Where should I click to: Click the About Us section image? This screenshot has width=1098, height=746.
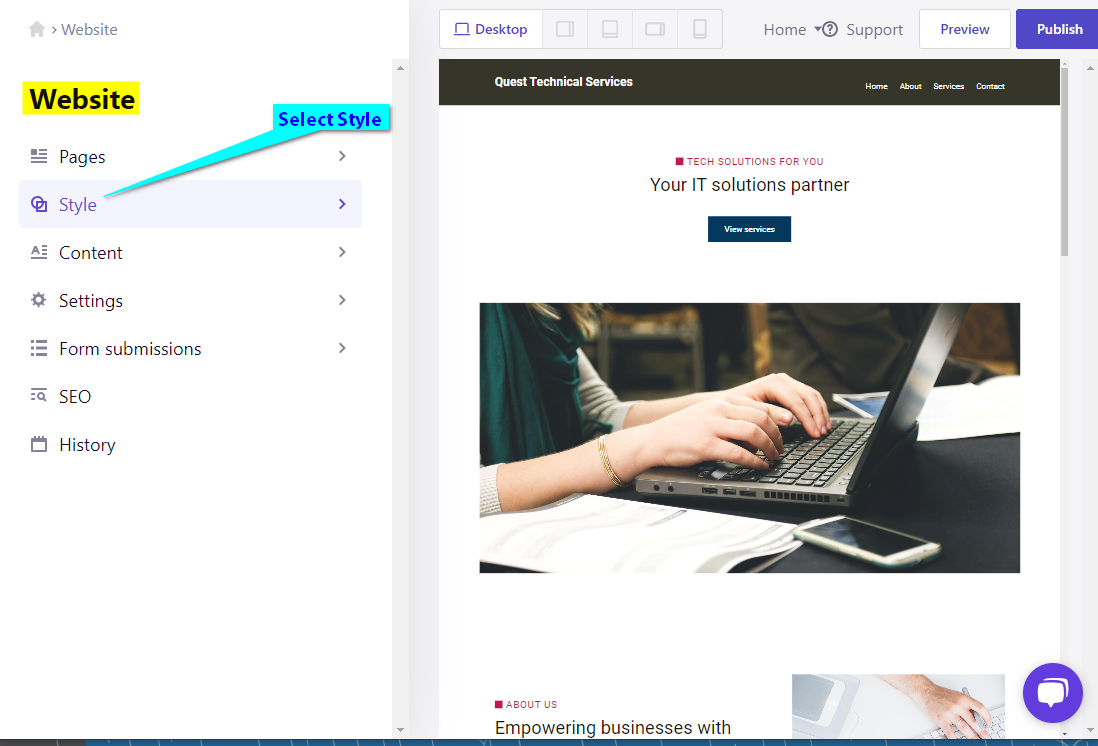coord(898,706)
